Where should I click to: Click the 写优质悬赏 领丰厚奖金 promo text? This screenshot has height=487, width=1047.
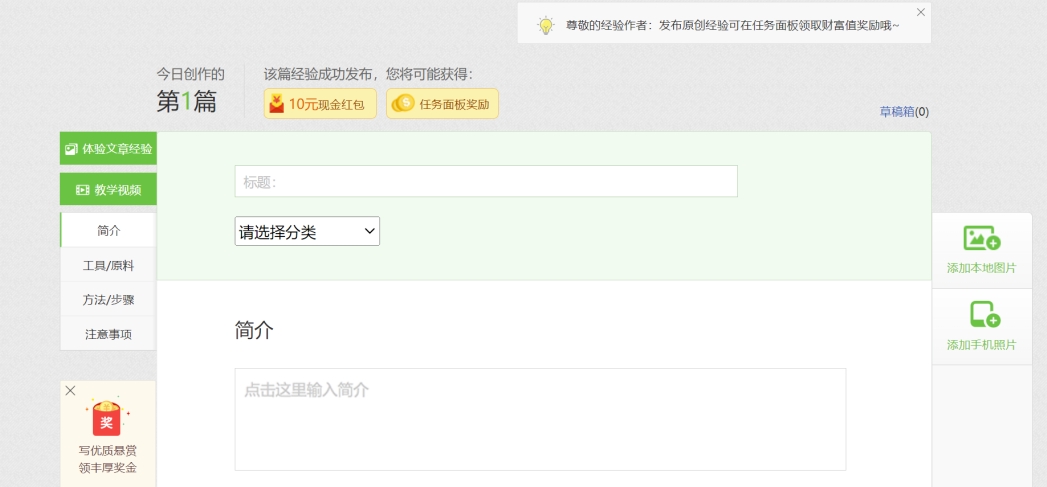pos(108,459)
